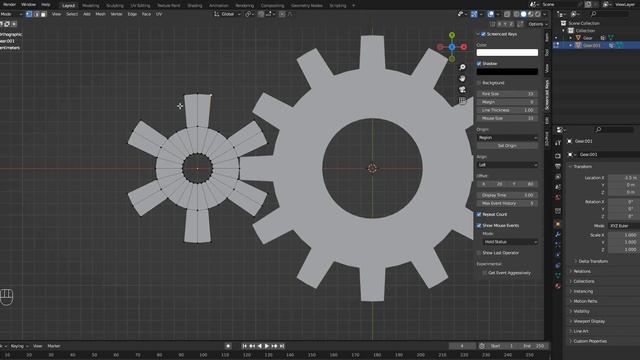Toggle the Repeat Count checkbox
This screenshot has width=640, height=360.
point(479,214)
